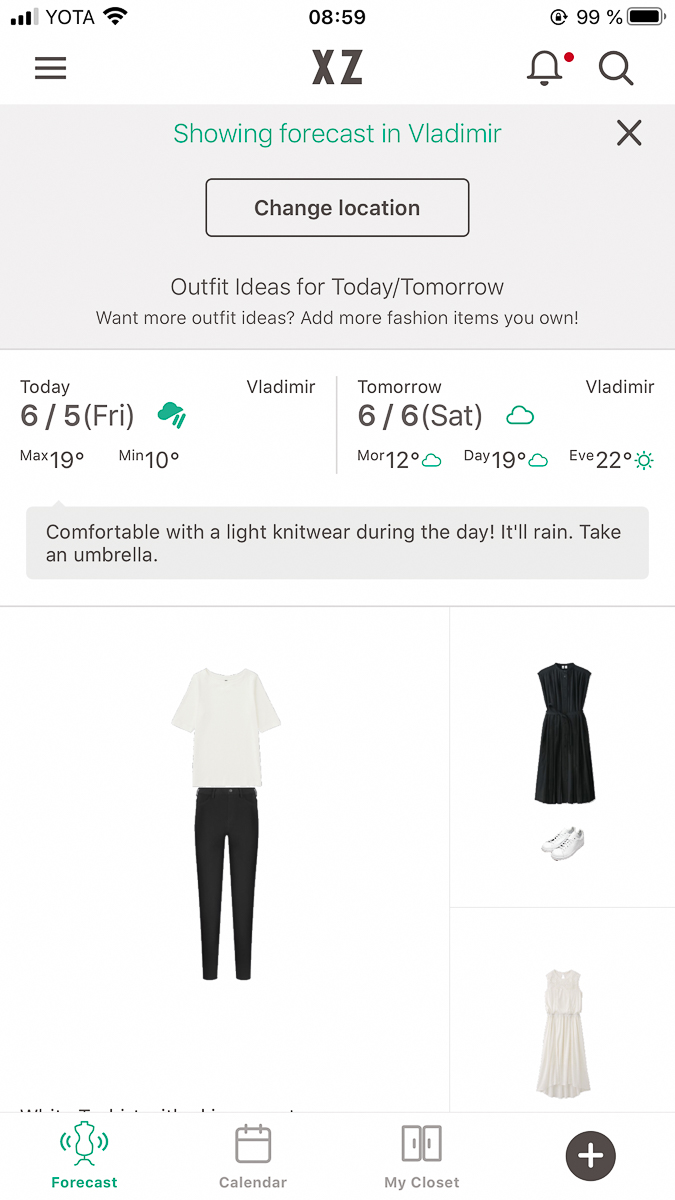
Task: Open the Forecast tab
Action: pyautogui.click(x=84, y=1156)
